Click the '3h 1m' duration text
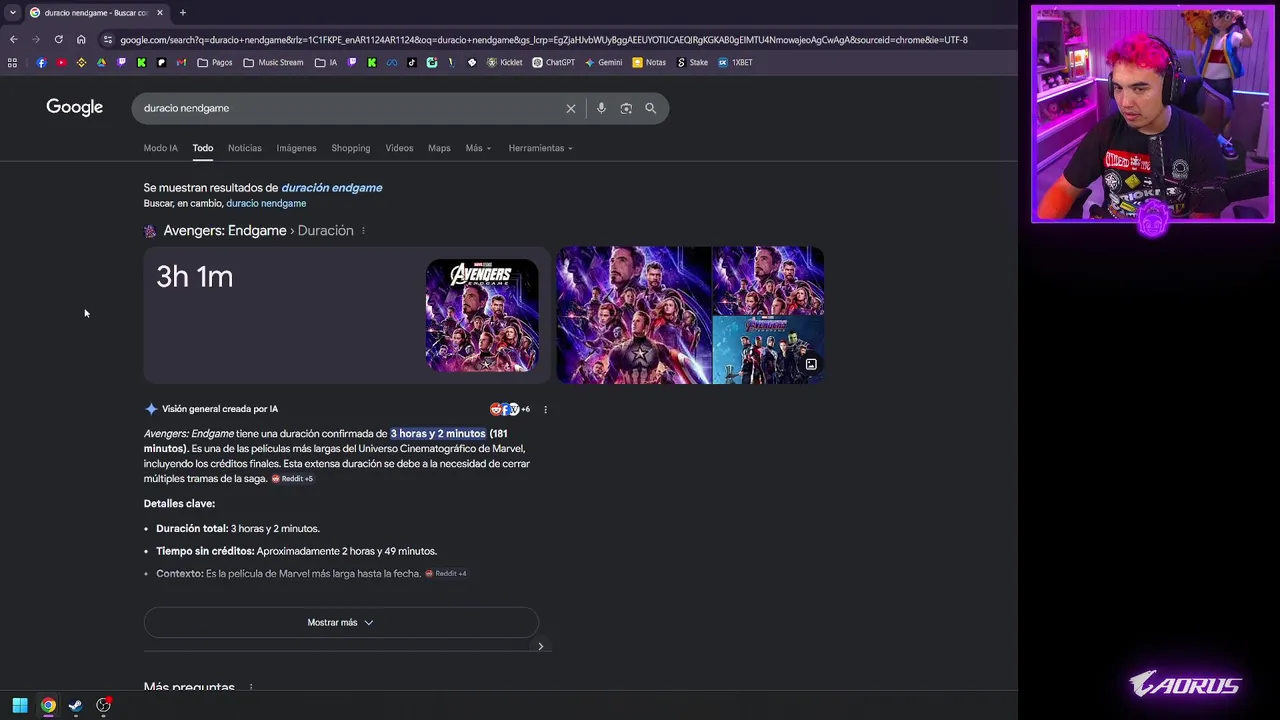This screenshot has width=1280, height=720. pyautogui.click(x=195, y=277)
